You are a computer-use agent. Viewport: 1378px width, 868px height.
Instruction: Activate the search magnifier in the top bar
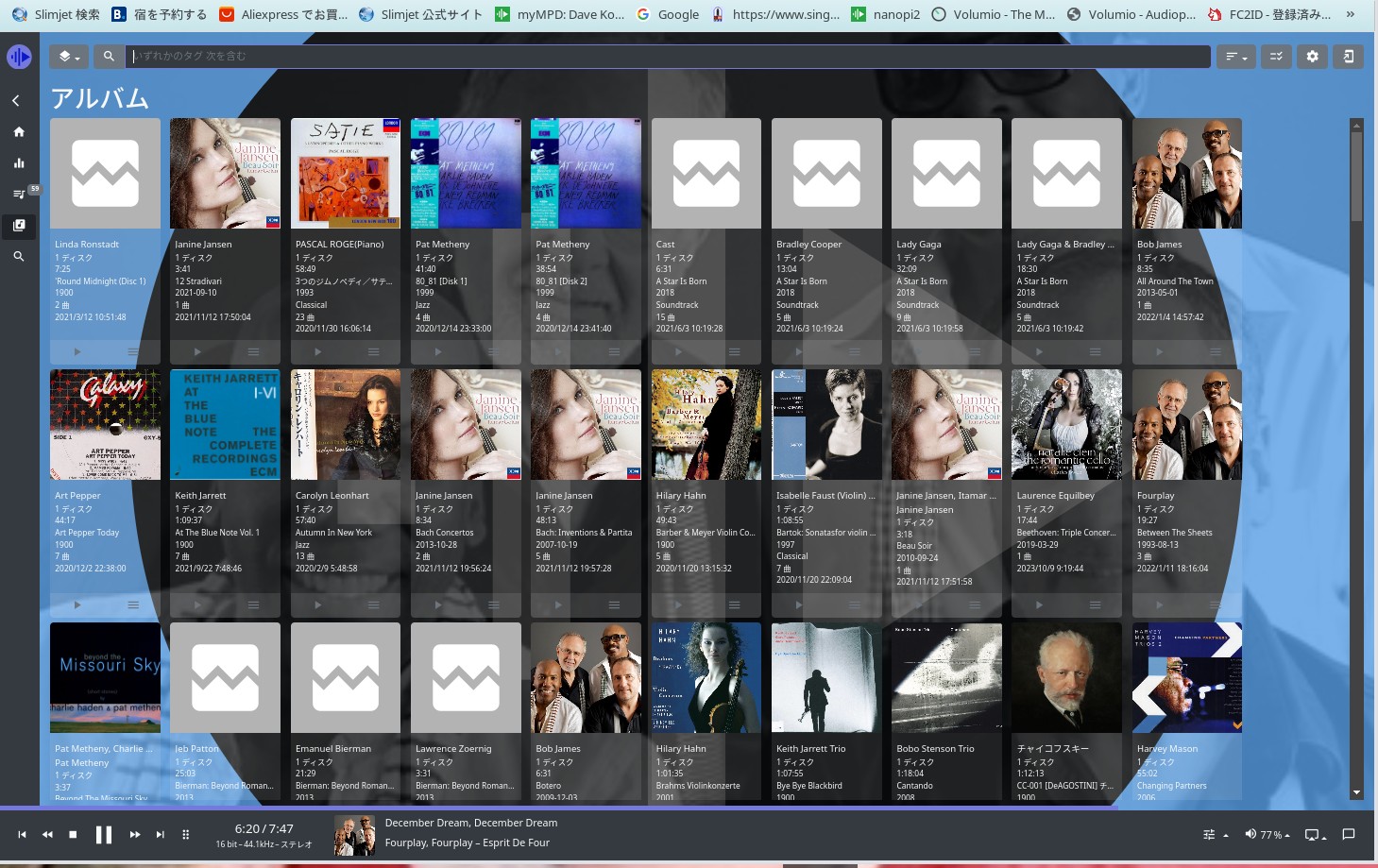pyautogui.click(x=109, y=57)
